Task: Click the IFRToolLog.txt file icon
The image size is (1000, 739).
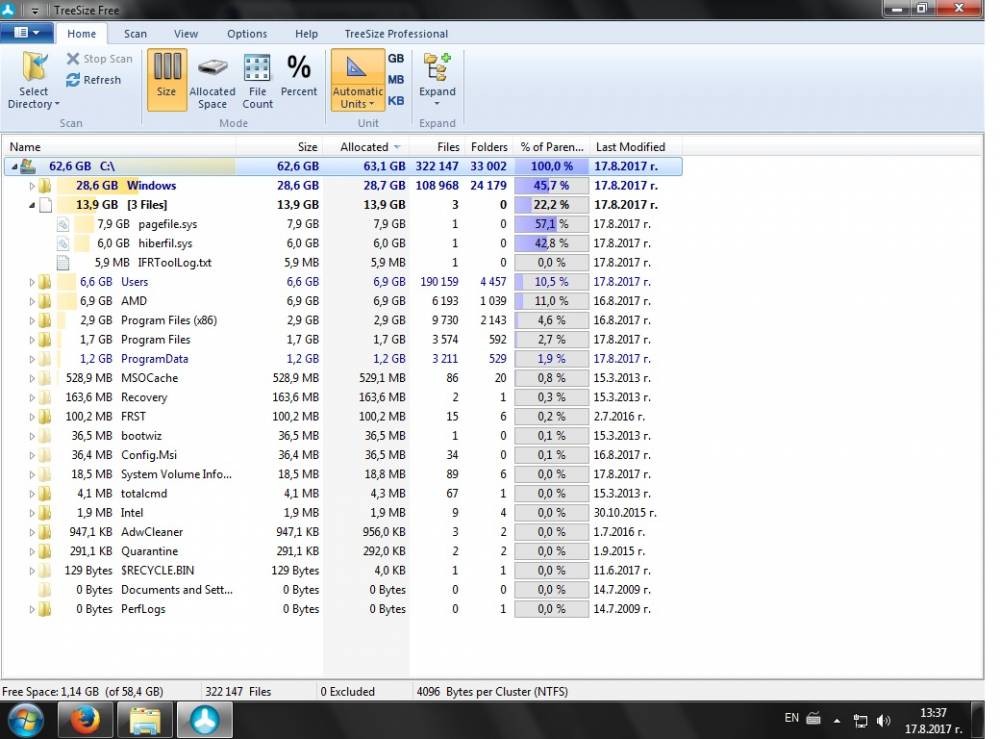Action: click(62, 263)
